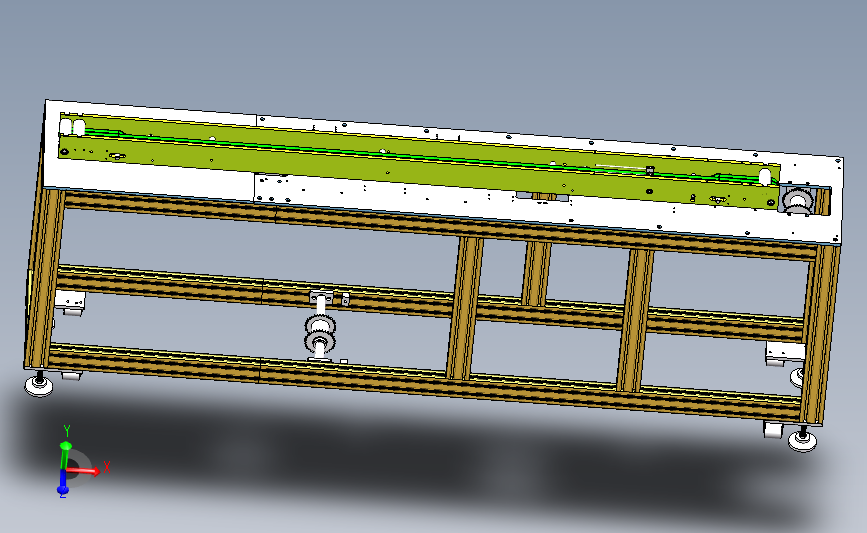The height and width of the screenshot is (533, 867).
Task: Select the sprocket at the right end of the green plate
Action: tap(798, 201)
